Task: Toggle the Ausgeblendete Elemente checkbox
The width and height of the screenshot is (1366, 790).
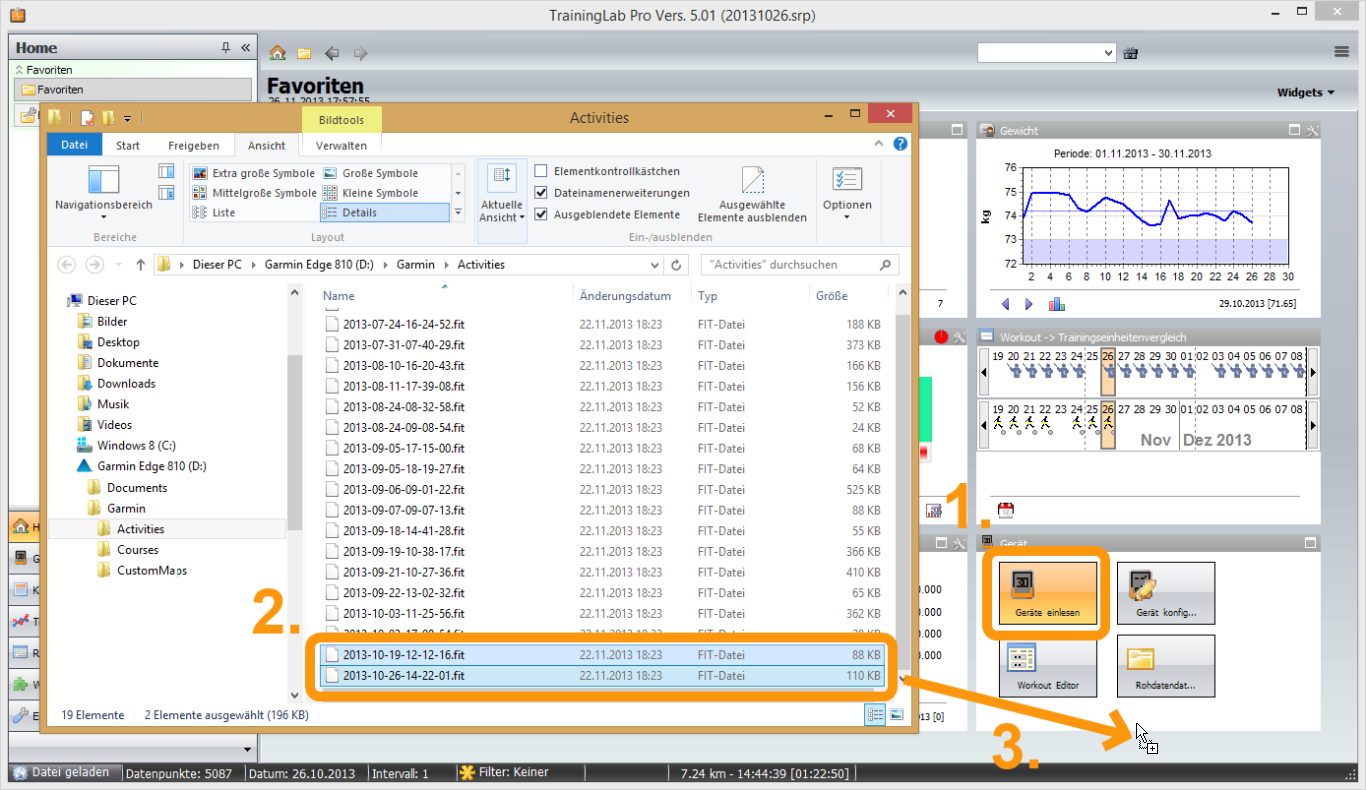Action: coord(541,214)
